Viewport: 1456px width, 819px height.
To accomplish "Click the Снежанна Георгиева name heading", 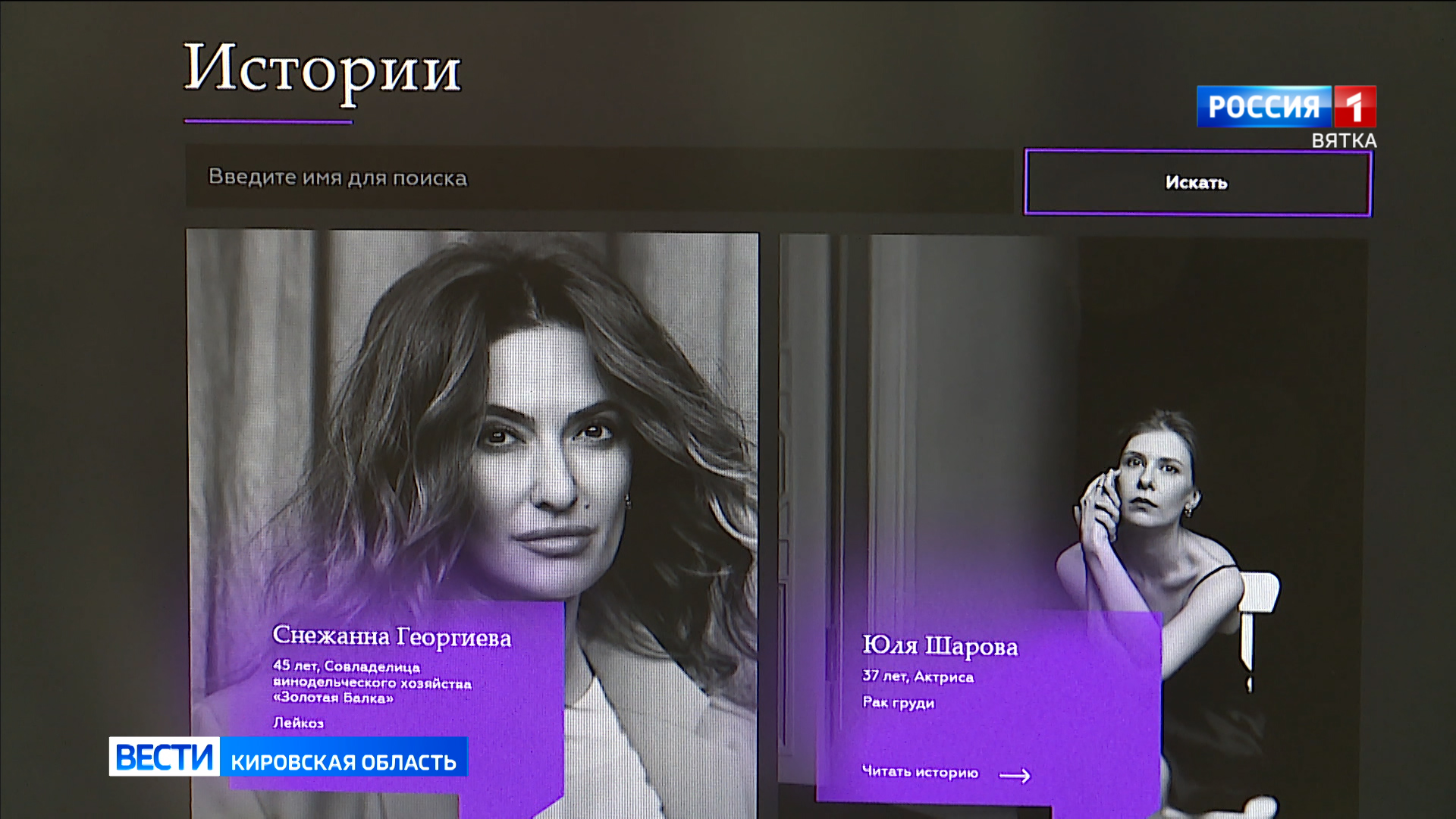I will 392,636.
